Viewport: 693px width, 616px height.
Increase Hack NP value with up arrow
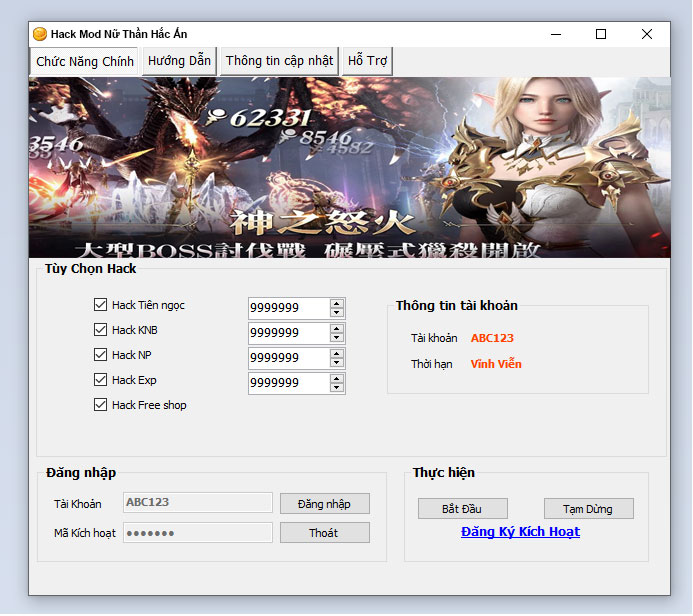pyautogui.click(x=337, y=354)
